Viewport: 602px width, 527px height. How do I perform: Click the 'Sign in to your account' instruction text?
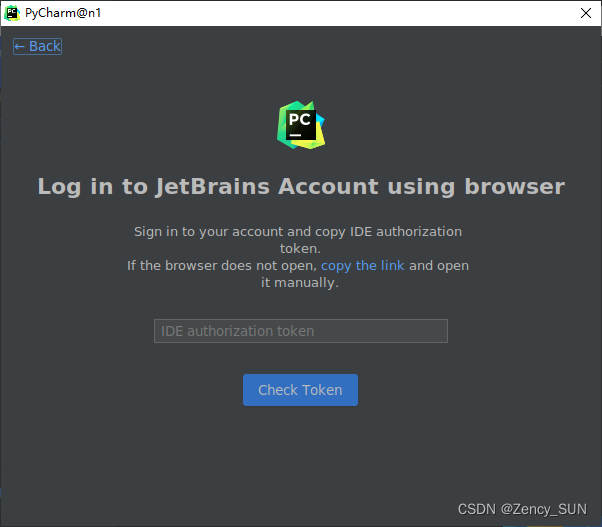click(298, 240)
